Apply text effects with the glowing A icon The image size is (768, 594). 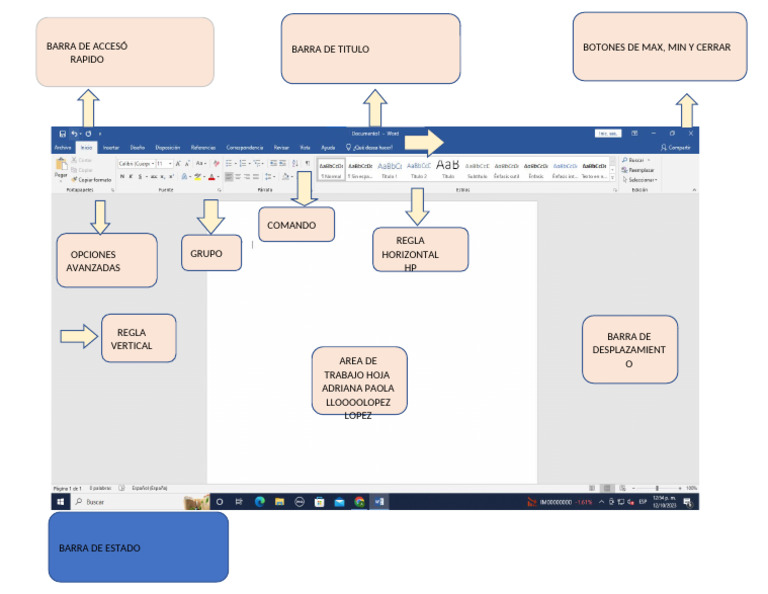coord(184,176)
